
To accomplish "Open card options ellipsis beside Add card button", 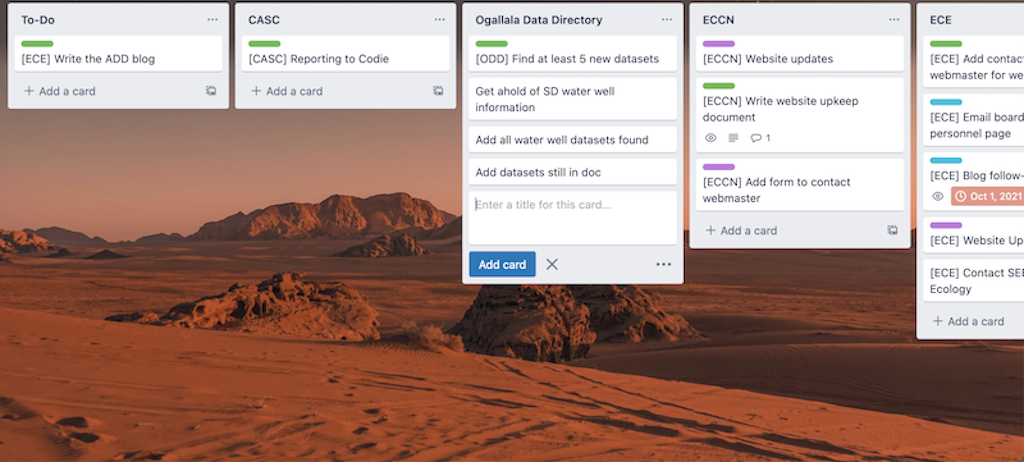I will coord(663,265).
